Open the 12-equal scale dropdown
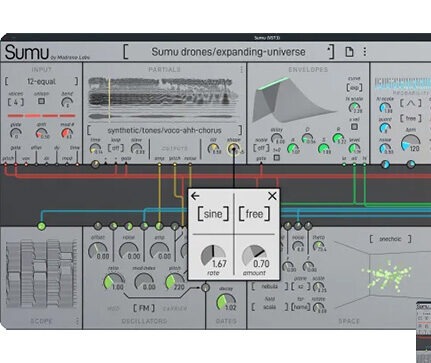Viewport: 431px width, 363px height. click(x=41, y=81)
